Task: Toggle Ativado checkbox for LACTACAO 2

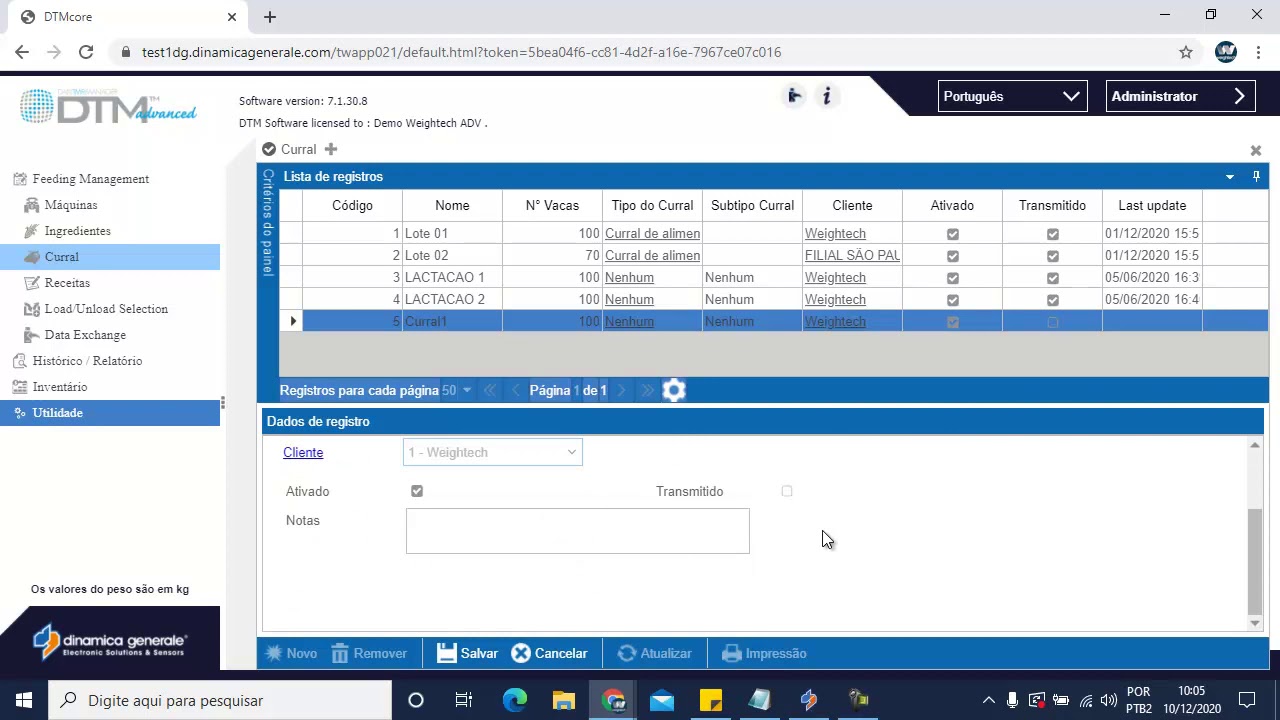Action: point(952,300)
